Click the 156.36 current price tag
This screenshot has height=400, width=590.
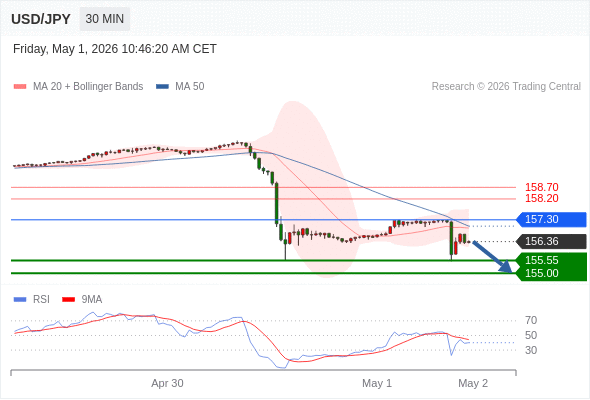point(551,241)
